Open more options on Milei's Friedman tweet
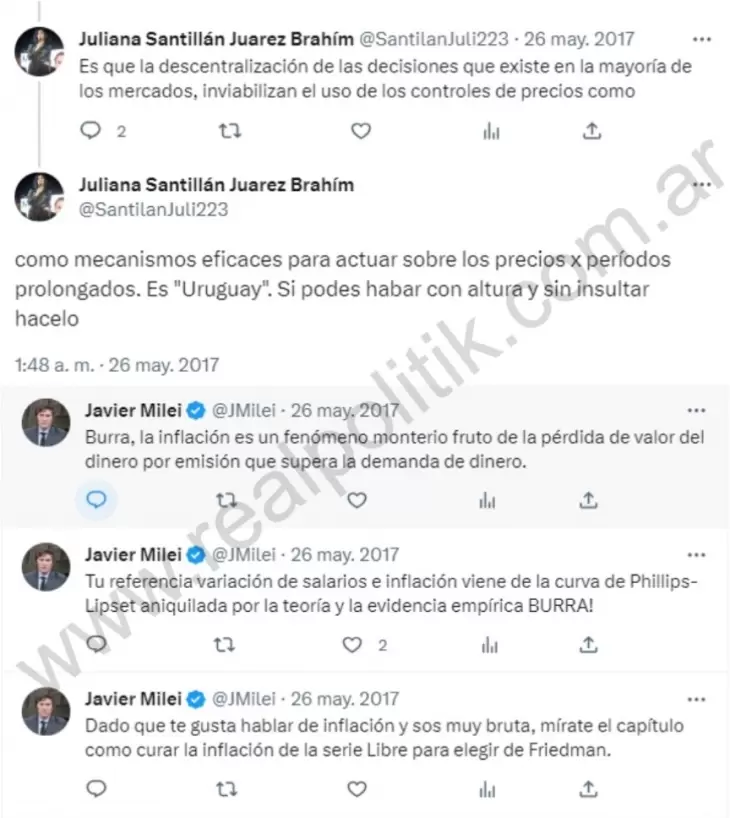730x818 pixels. tap(697, 699)
